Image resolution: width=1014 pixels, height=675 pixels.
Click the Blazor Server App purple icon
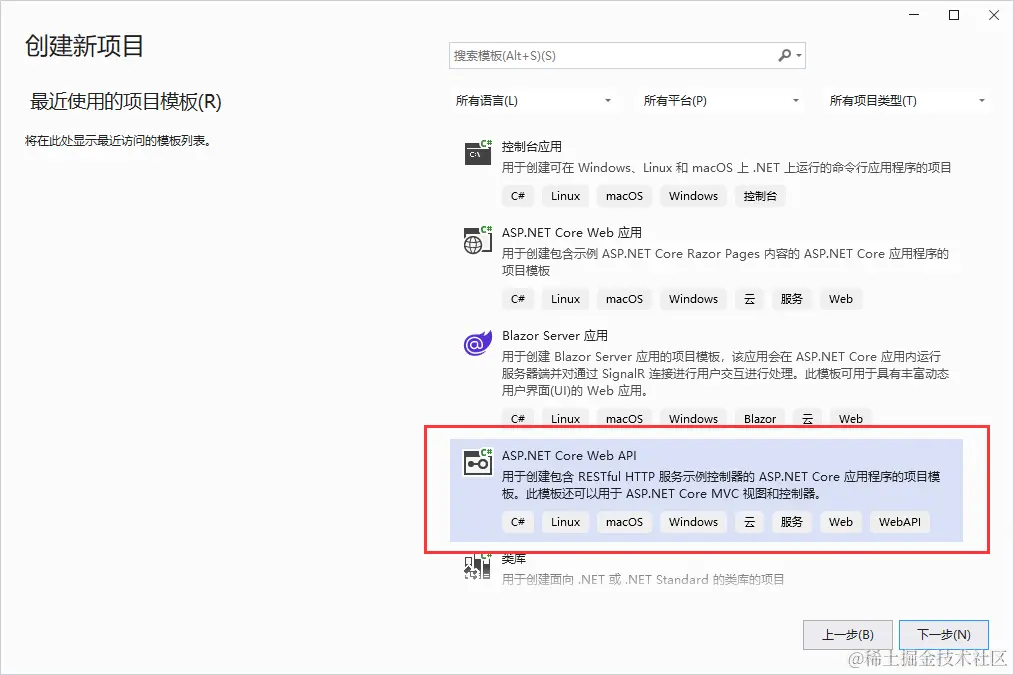click(x=478, y=343)
